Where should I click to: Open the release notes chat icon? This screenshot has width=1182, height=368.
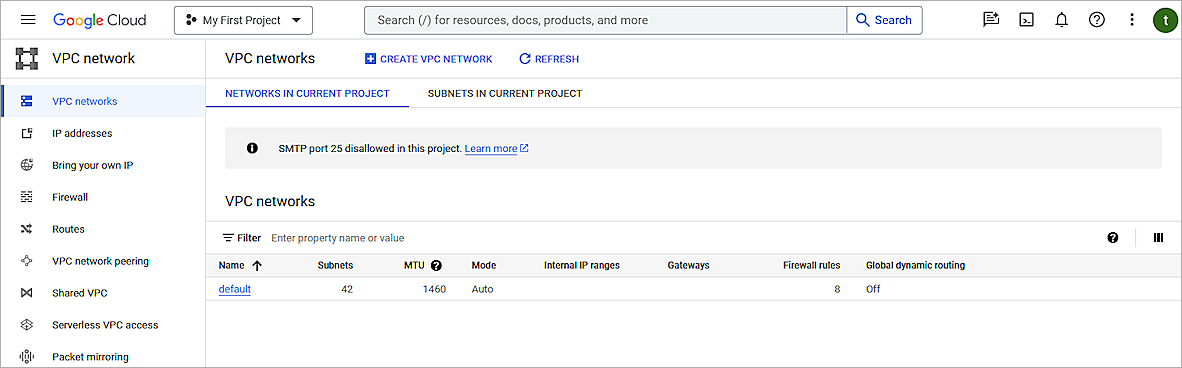[991, 20]
